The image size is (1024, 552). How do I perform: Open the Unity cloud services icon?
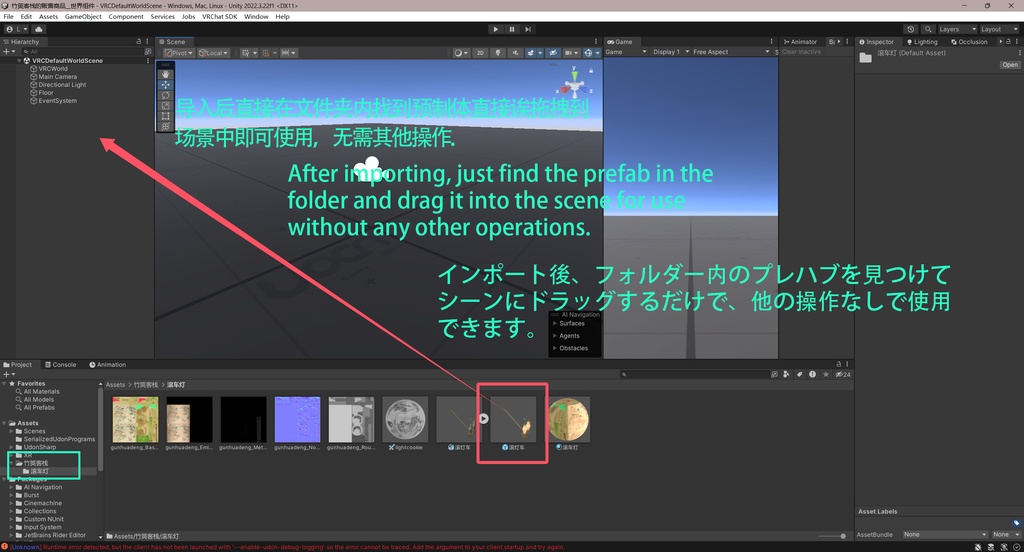tap(39, 29)
